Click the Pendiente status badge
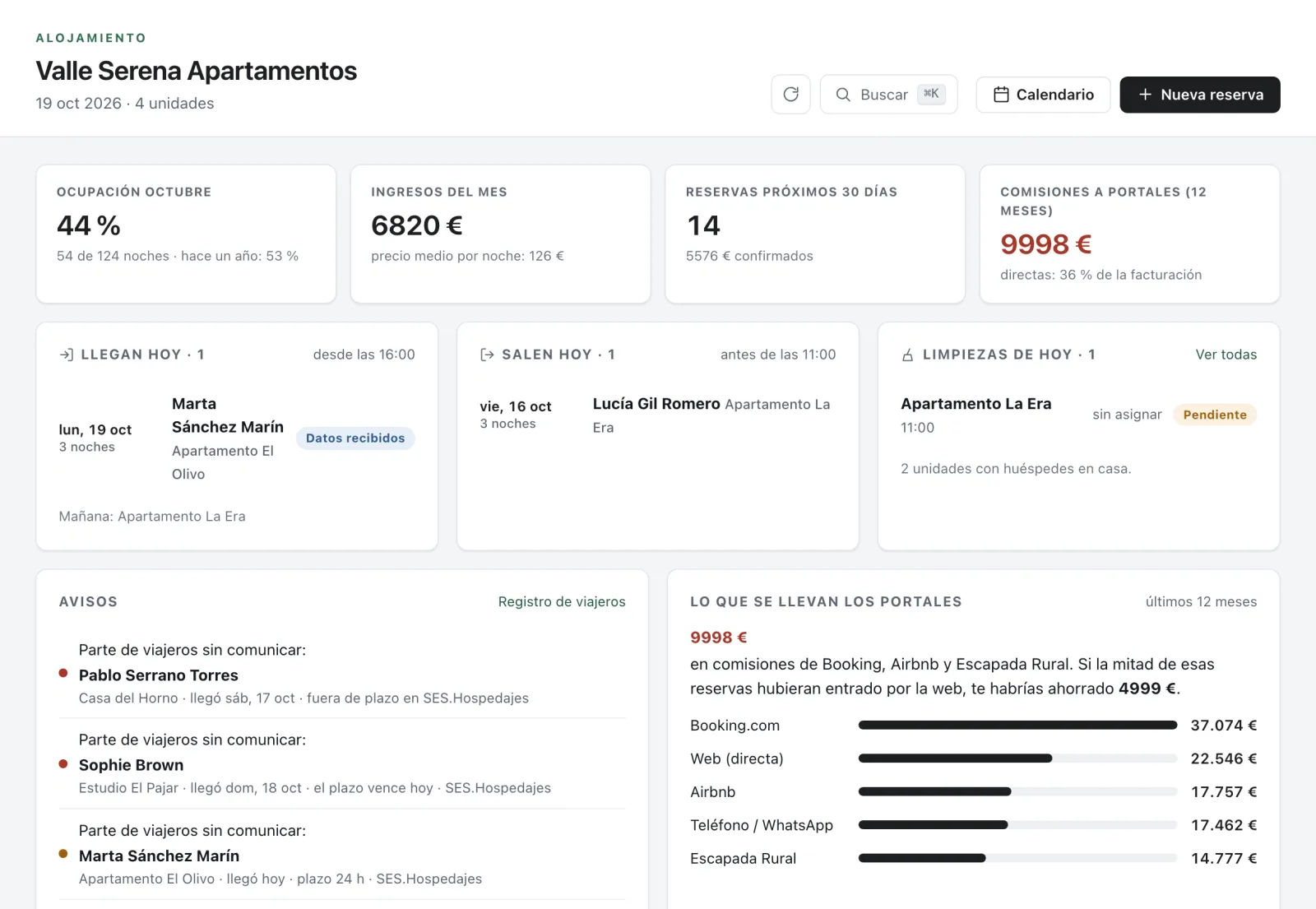The width and height of the screenshot is (1316, 909). [1215, 415]
